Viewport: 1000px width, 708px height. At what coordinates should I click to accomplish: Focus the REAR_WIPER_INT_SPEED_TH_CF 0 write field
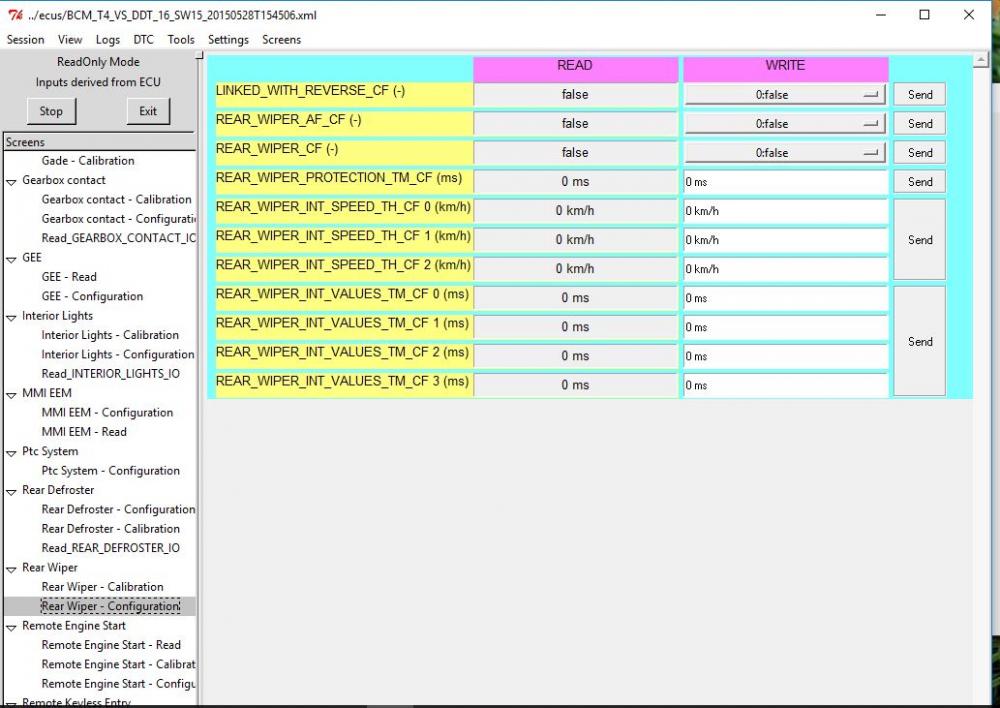click(786, 211)
